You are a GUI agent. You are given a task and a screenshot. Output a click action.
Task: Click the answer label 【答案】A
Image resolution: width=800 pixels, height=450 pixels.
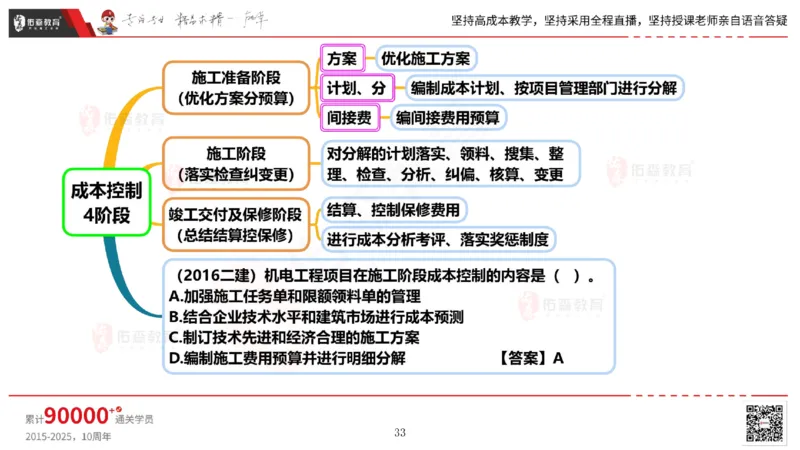tap(531, 358)
